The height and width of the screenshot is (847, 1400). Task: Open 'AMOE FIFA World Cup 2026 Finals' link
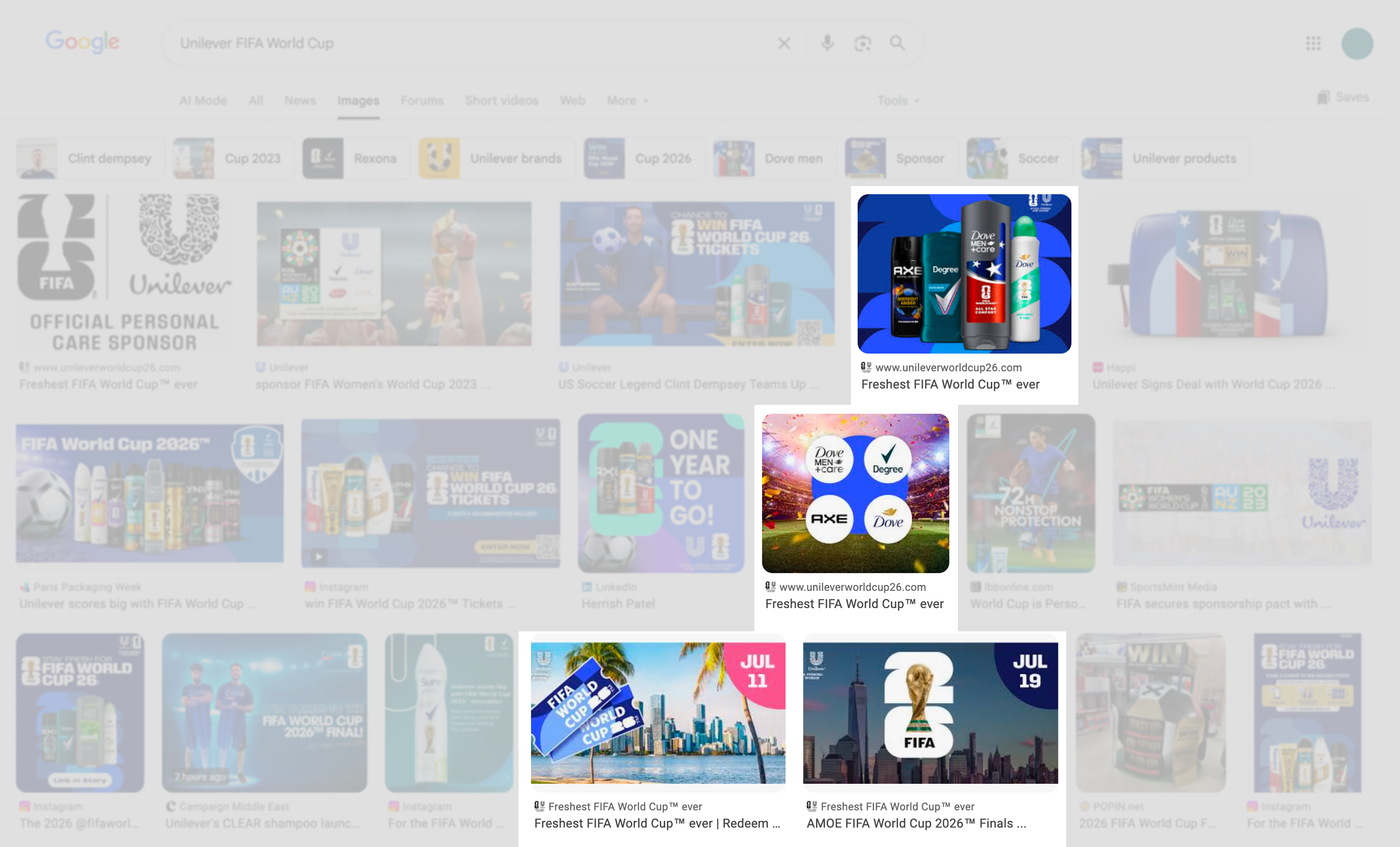pyautogui.click(x=917, y=824)
